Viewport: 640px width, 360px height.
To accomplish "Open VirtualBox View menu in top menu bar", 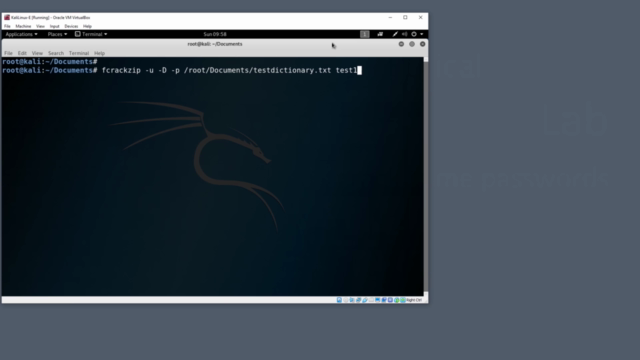I will click(x=40, y=26).
